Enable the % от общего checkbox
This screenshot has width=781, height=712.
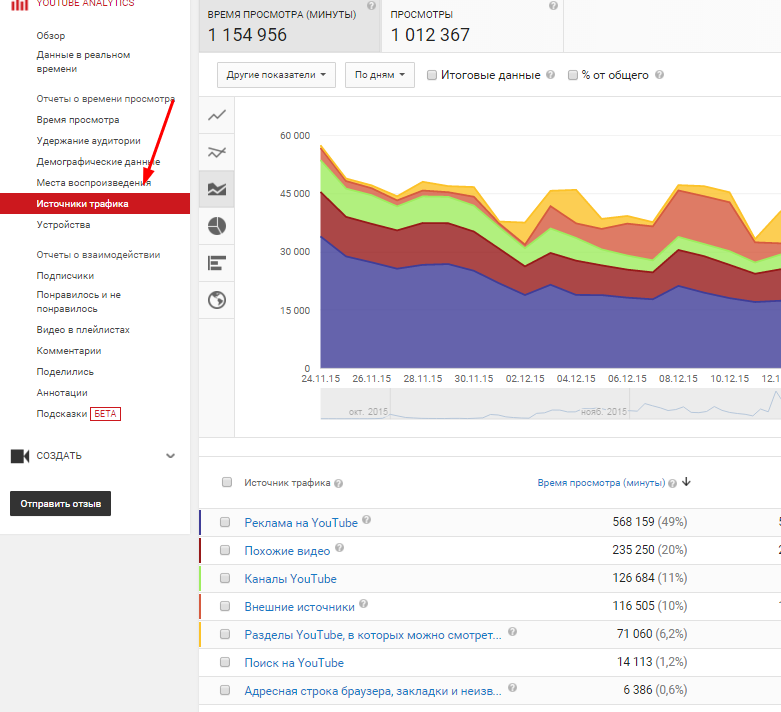573,75
